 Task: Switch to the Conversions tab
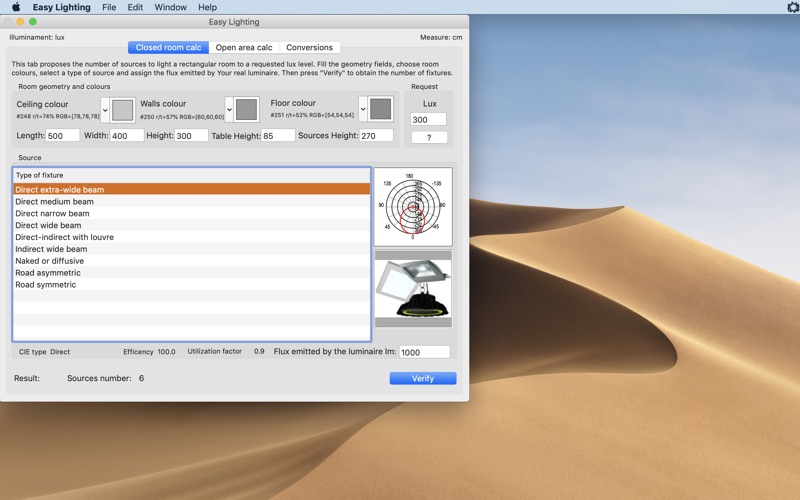point(309,47)
